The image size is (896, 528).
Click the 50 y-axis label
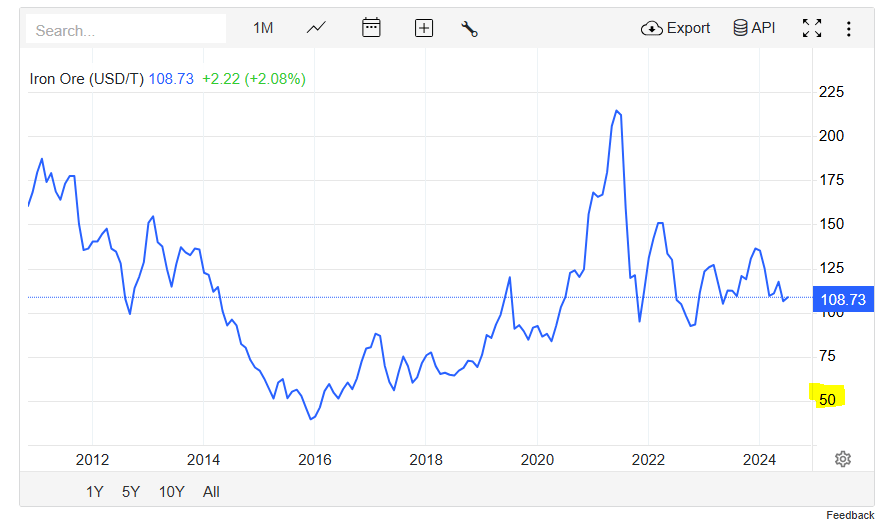(x=827, y=400)
